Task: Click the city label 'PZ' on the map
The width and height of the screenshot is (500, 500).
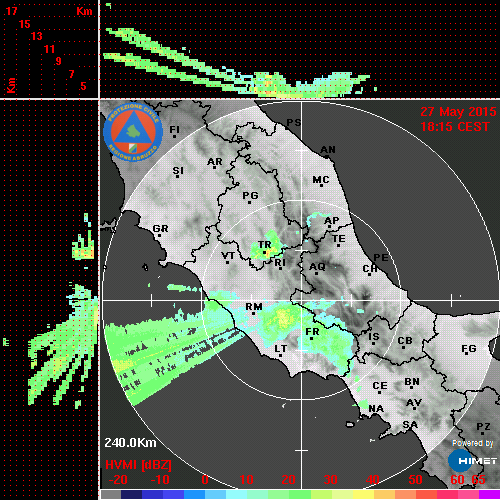Action: (483, 427)
